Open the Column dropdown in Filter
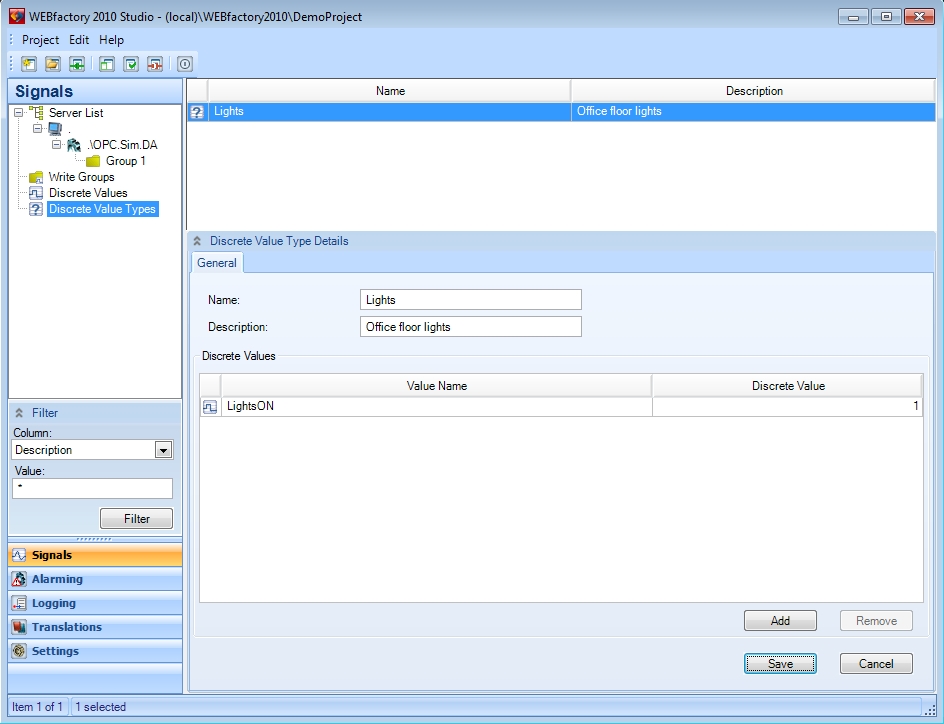The width and height of the screenshot is (944, 724). pyautogui.click(x=164, y=450)
